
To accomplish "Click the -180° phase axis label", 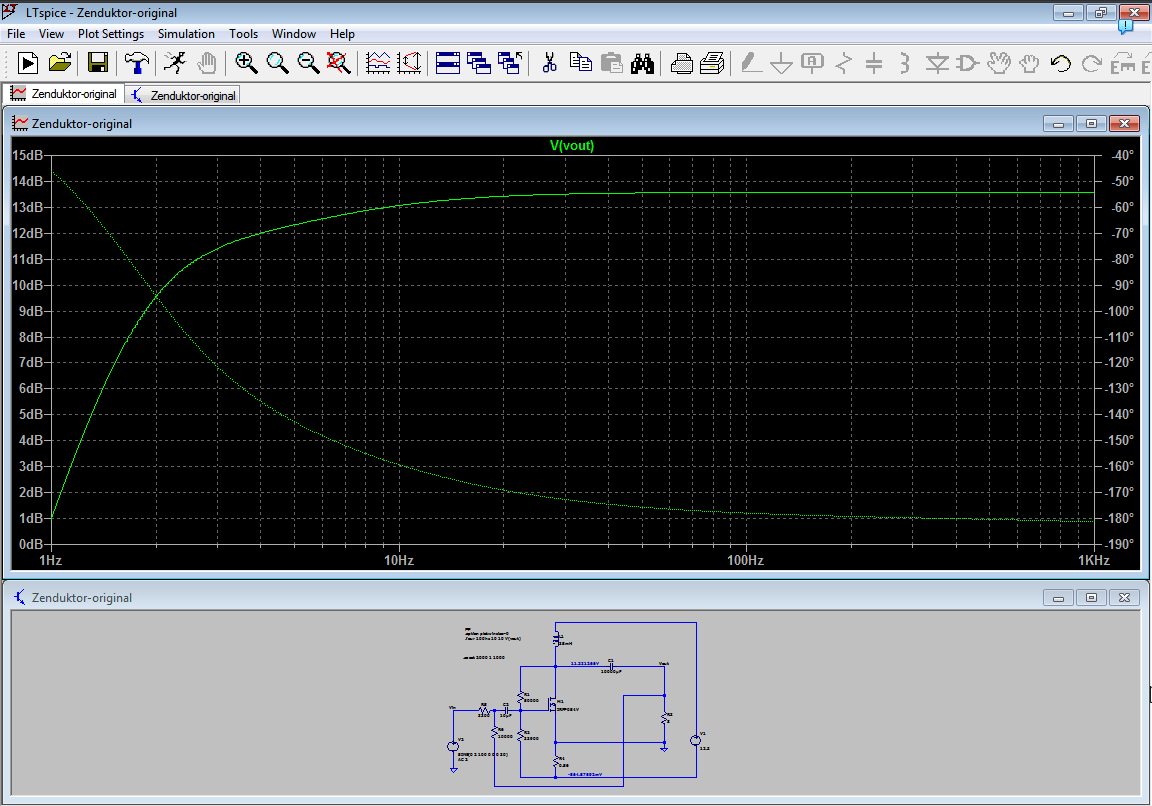I will click(1119, 518).
